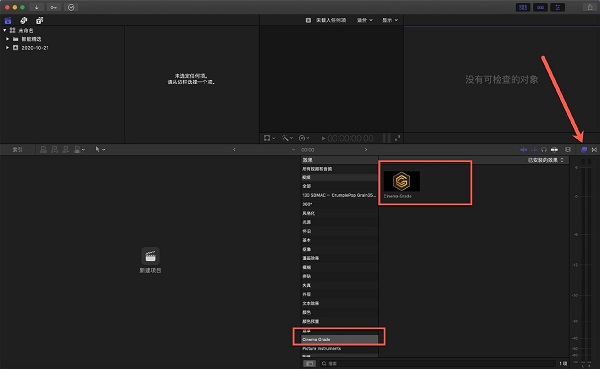
Task: Expand the 2020-10-21 event triangle
Action: (7, 48)
